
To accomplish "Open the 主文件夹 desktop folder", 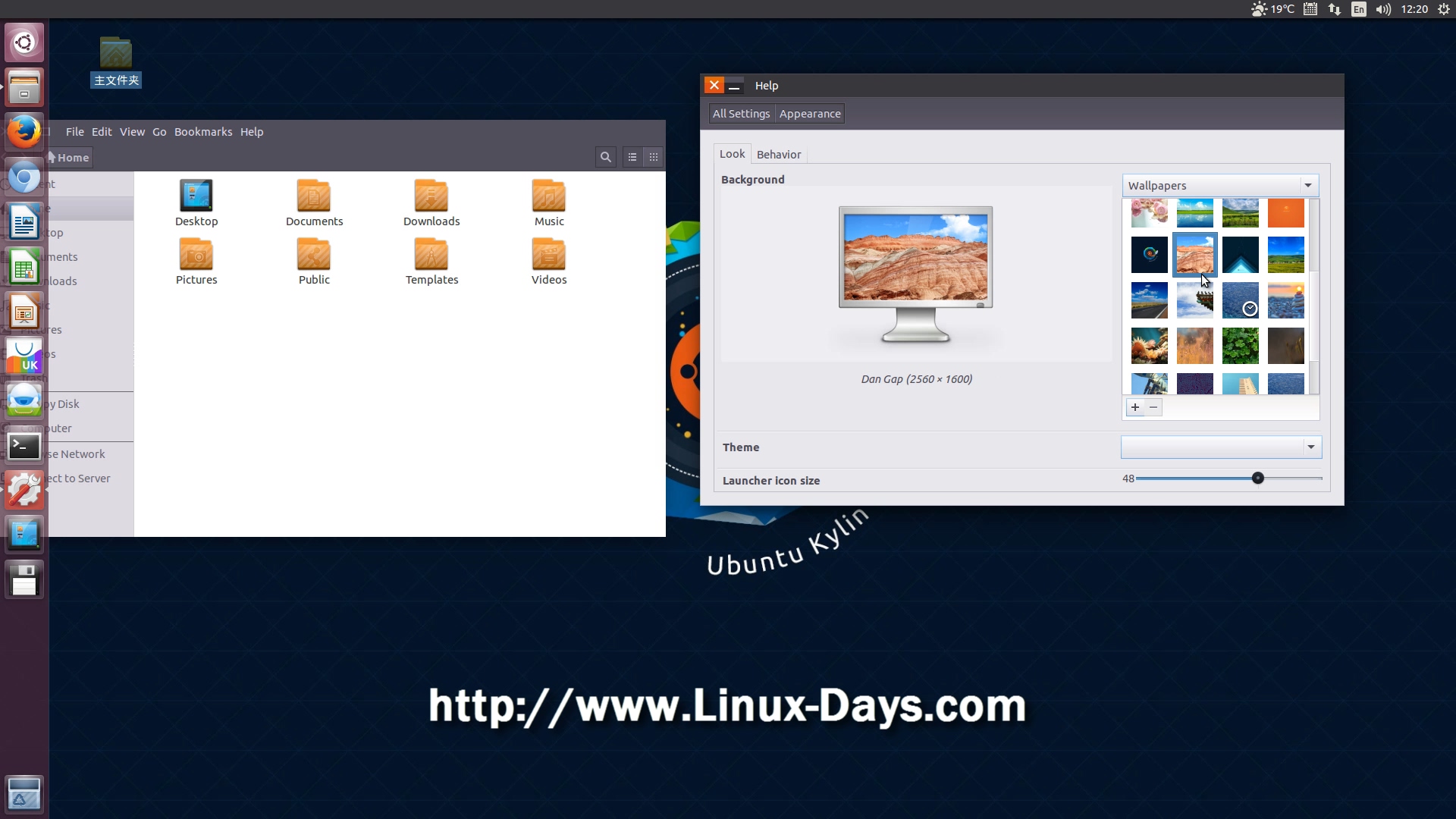I will click(116, 62).
